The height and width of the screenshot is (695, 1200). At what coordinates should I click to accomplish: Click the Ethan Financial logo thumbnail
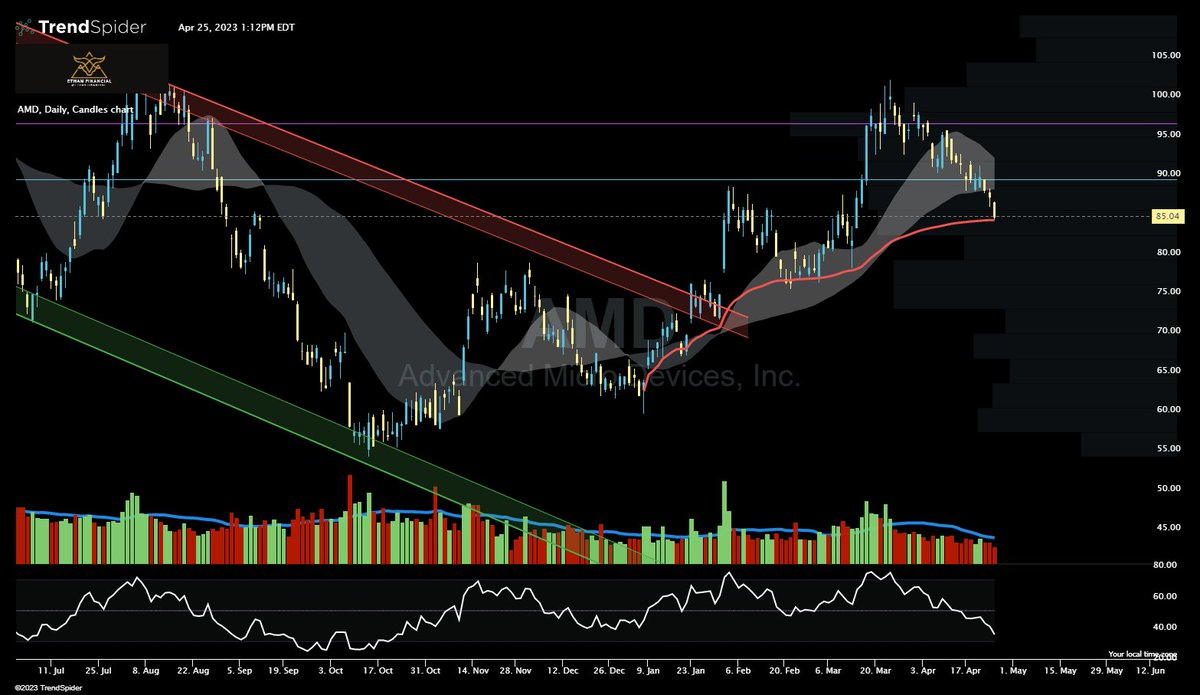tap(91, 68)
